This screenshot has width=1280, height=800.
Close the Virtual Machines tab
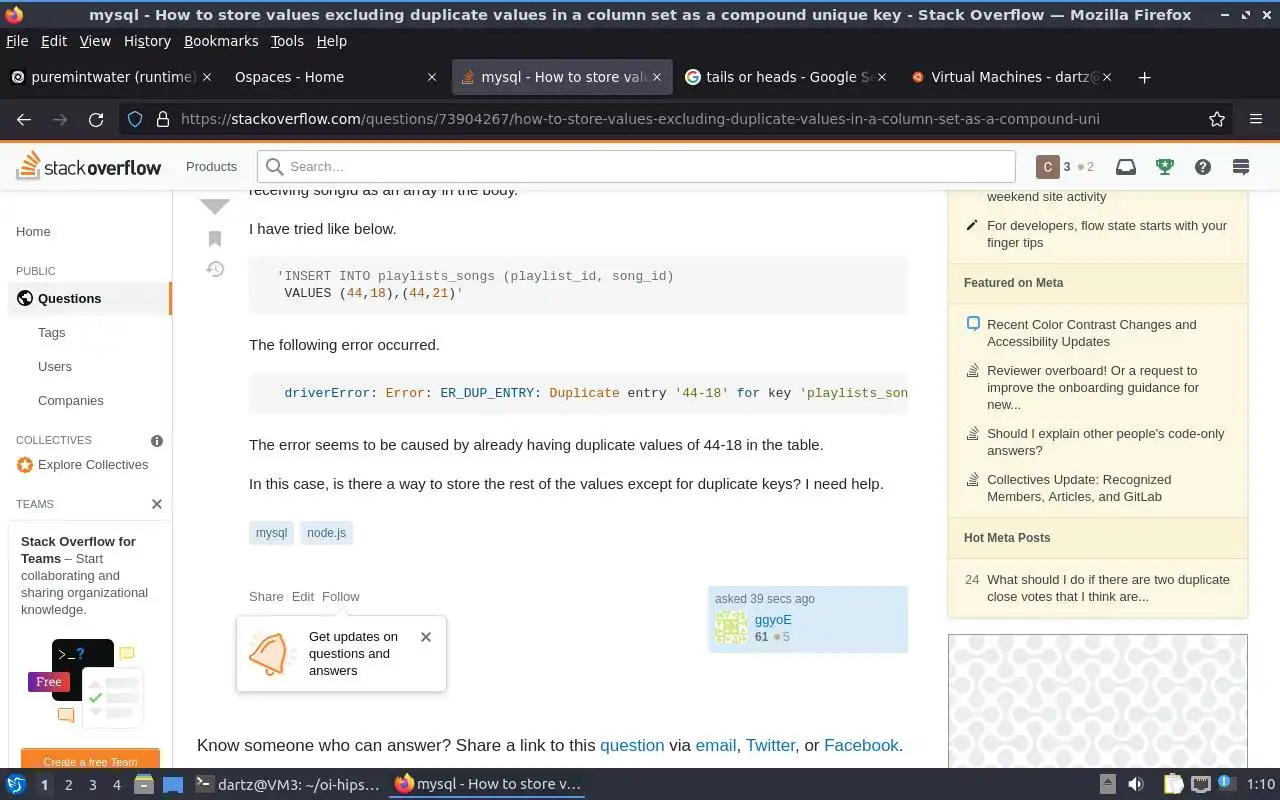(1108, 77)
